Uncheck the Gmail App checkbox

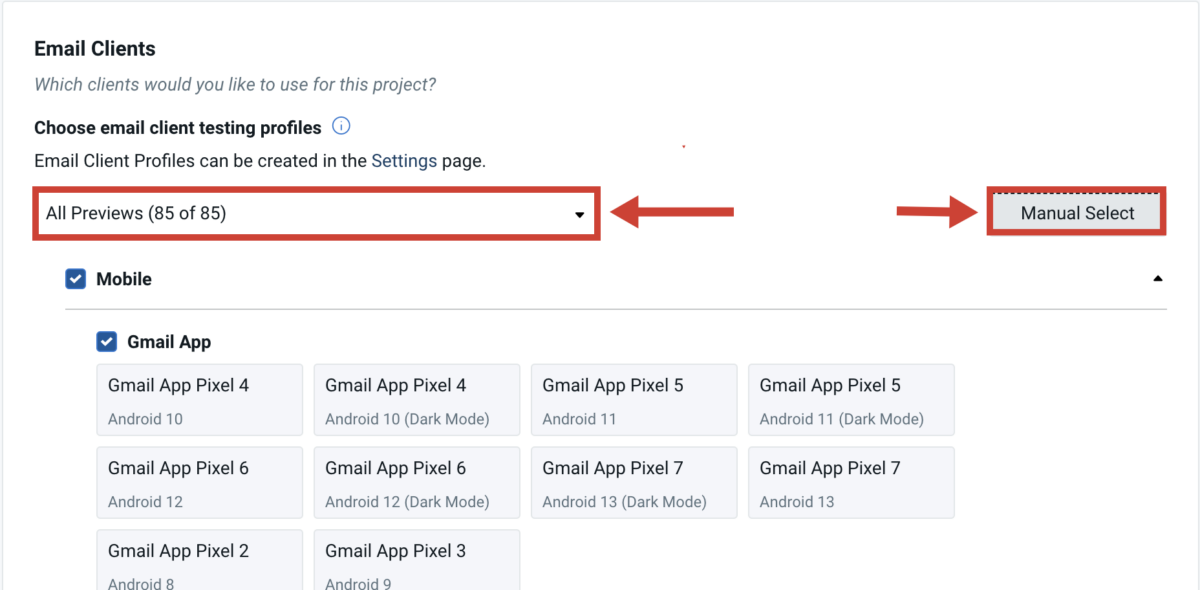point(106,341)
